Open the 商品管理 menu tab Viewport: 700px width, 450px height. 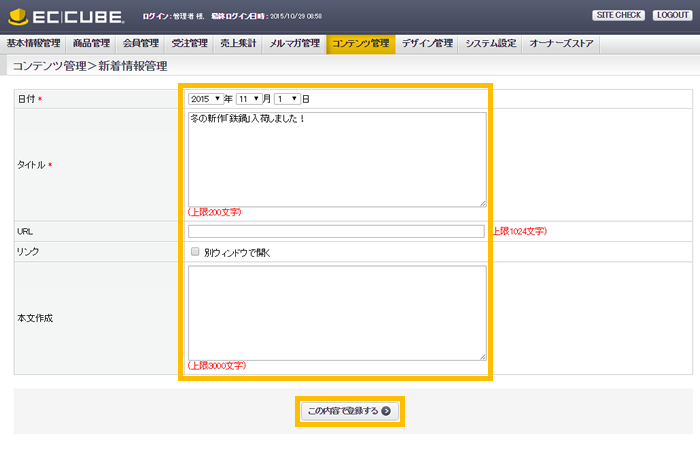tap(91, 43)
